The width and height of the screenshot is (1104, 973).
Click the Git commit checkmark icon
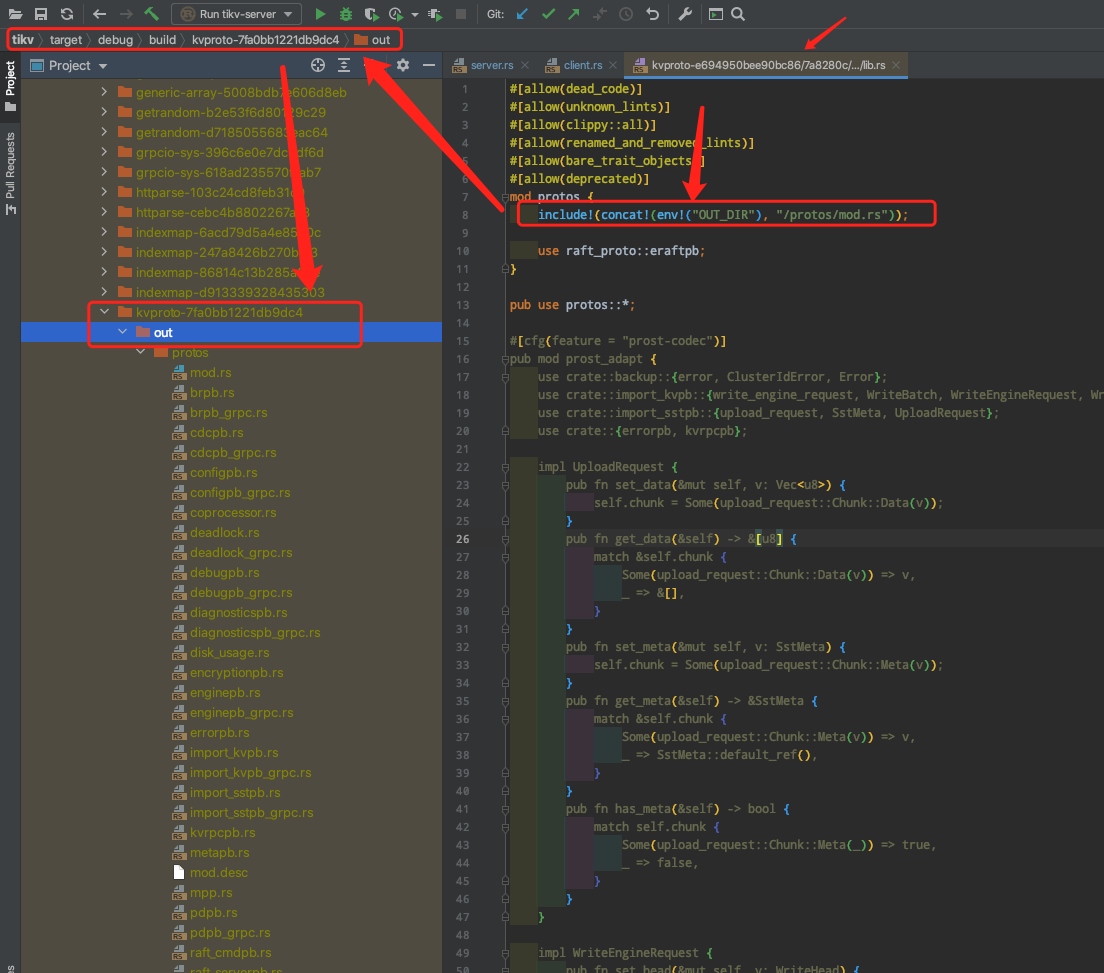click(548, 14)
